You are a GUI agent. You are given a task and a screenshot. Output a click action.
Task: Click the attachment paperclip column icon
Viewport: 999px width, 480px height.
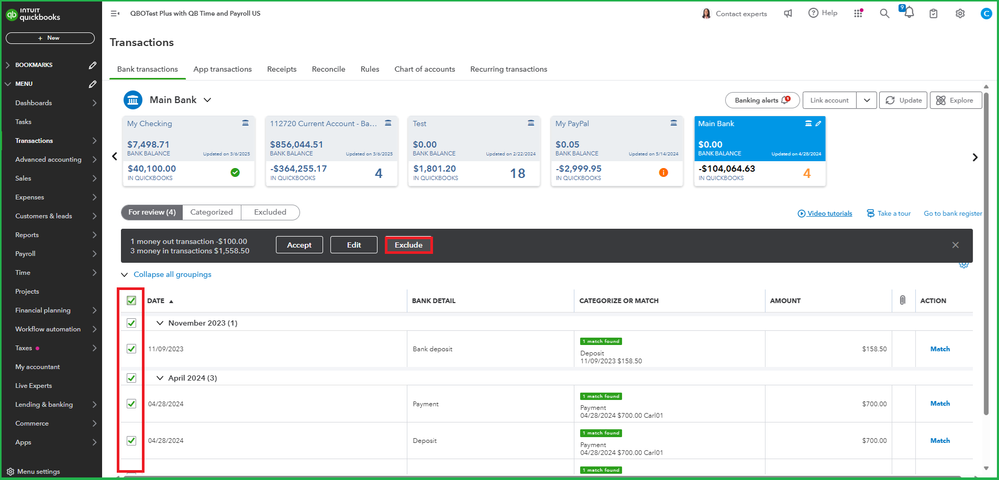point(902,301)
